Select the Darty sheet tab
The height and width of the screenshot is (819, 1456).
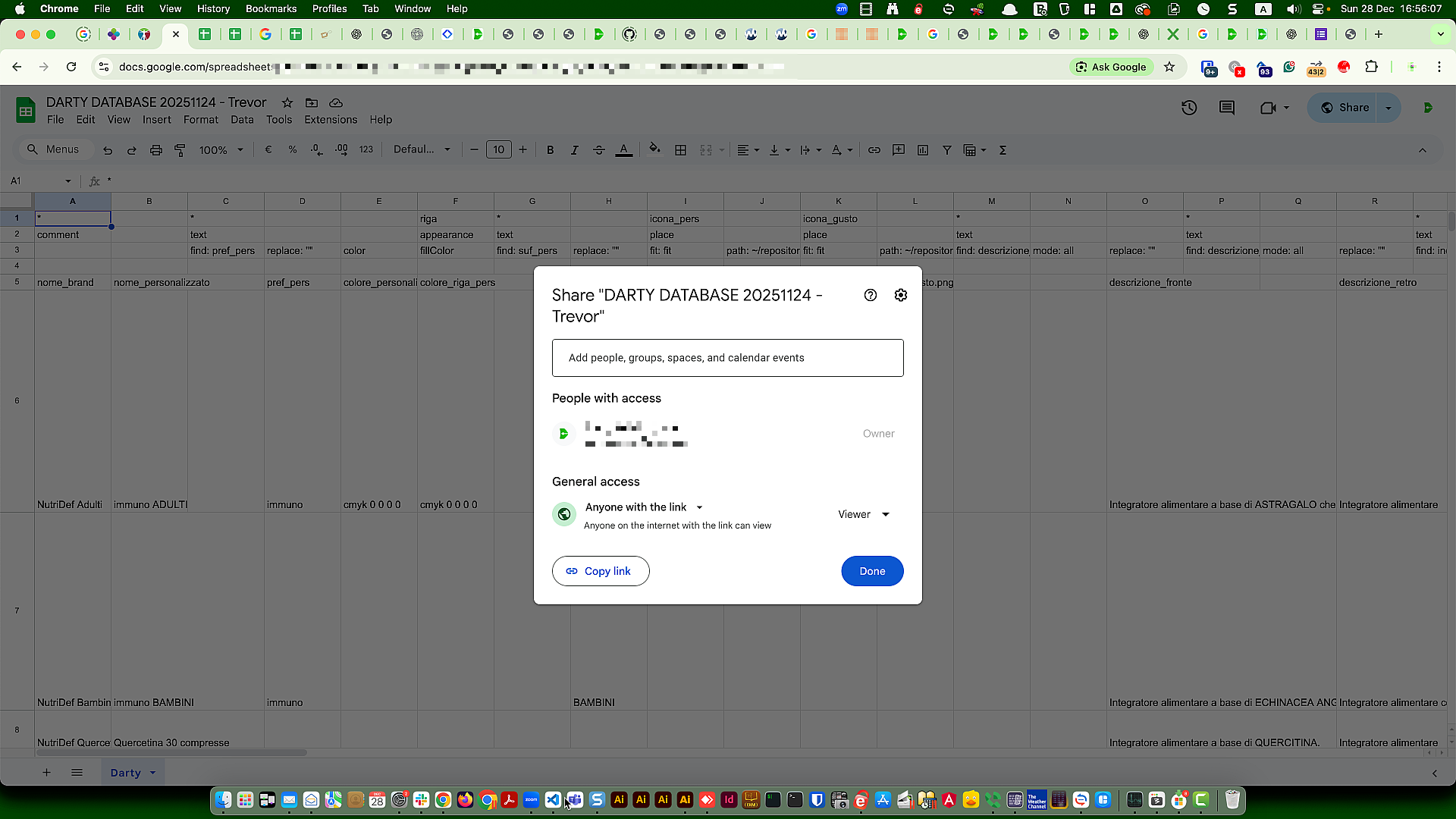[126, 772]
